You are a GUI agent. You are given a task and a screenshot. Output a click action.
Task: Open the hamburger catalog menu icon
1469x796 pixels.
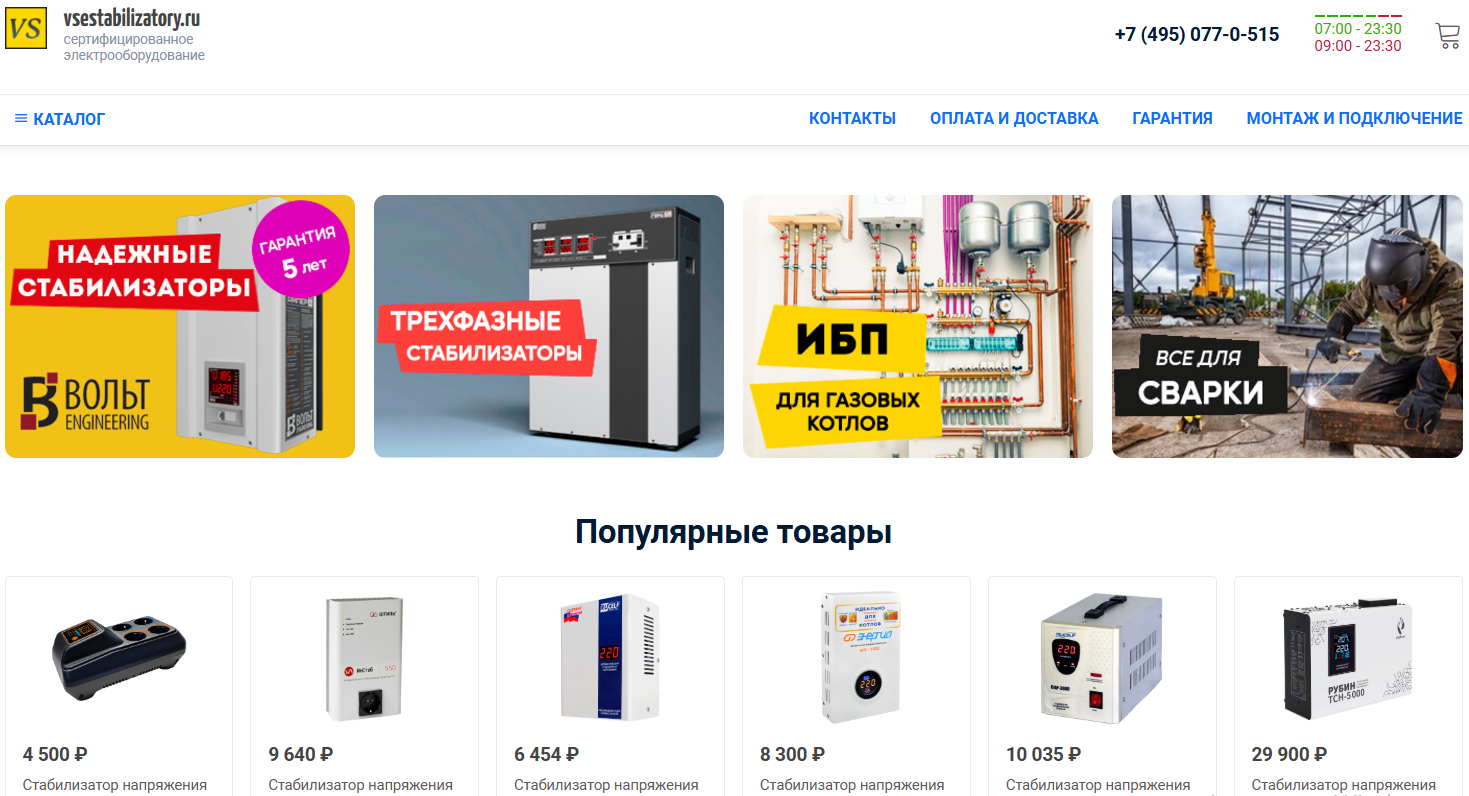coord(21,118)
